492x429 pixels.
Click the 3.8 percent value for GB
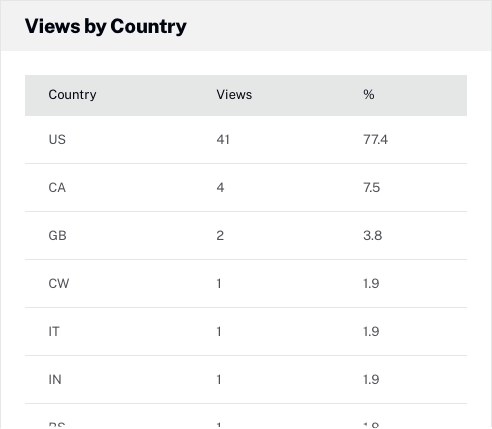click(x=373, y=236)
